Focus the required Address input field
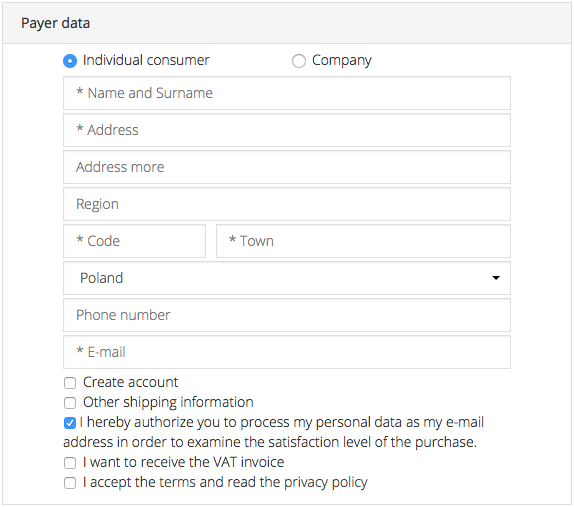This screenshot has height=507, width=574. [x=287, y=130]
